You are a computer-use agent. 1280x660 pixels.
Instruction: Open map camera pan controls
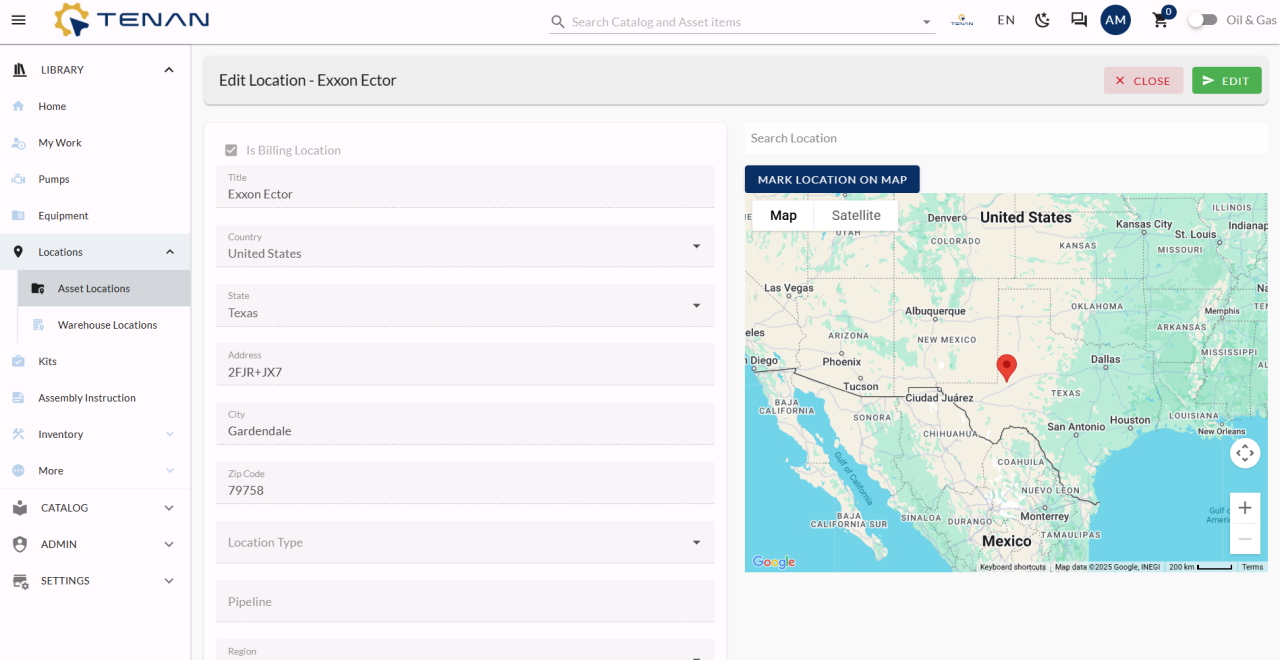click(x=1245, y=453)
